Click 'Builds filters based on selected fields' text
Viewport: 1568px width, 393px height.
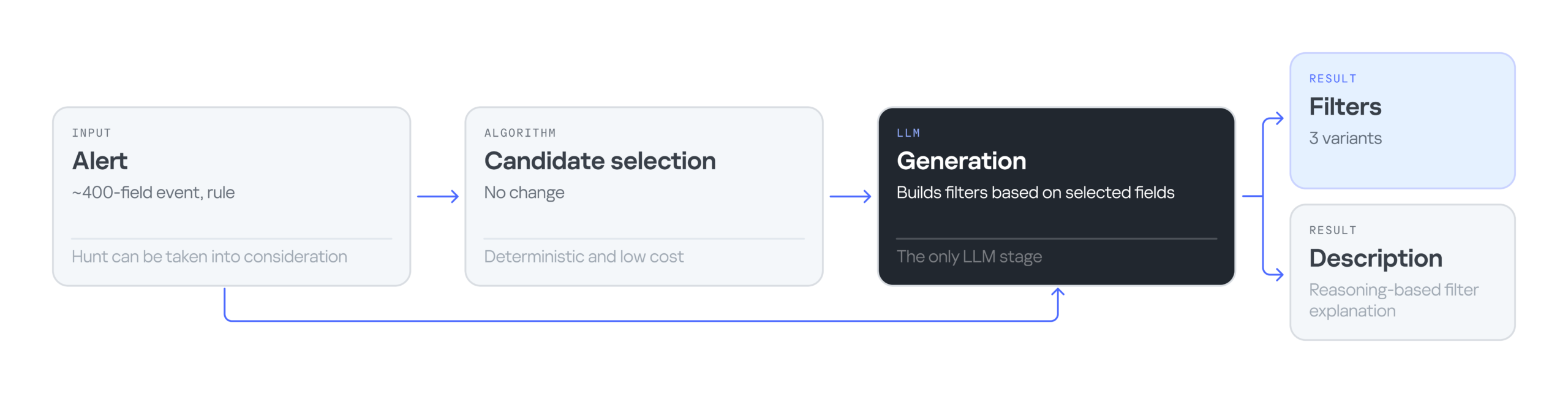click(x=1035, y=193)
